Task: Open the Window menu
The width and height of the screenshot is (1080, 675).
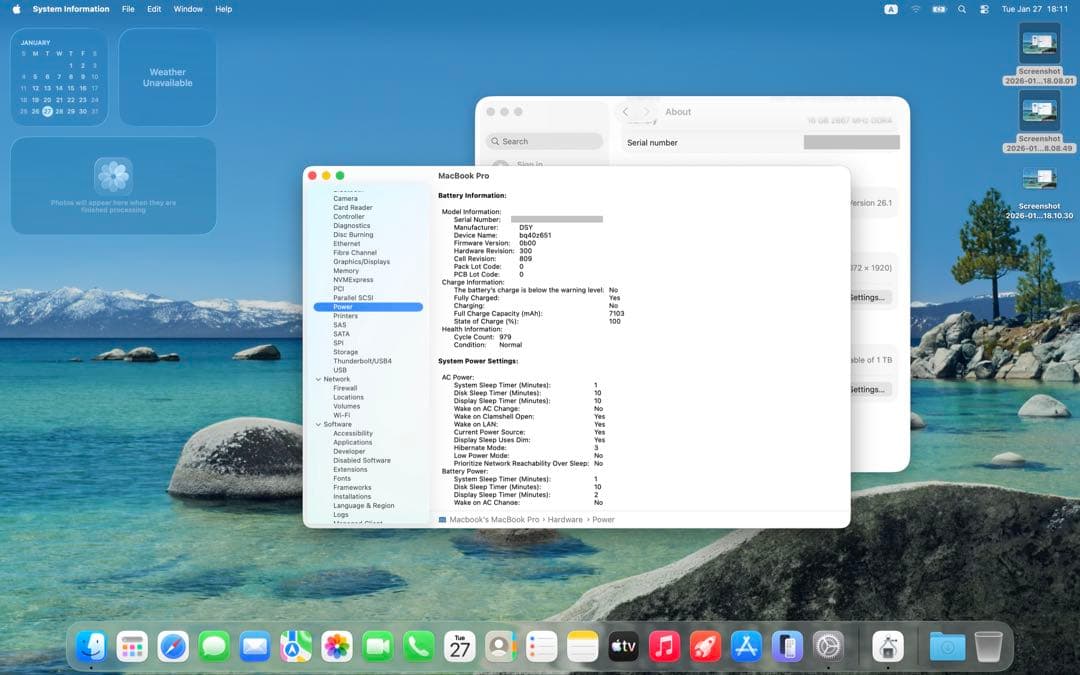Action: click(x=187, y=9)
